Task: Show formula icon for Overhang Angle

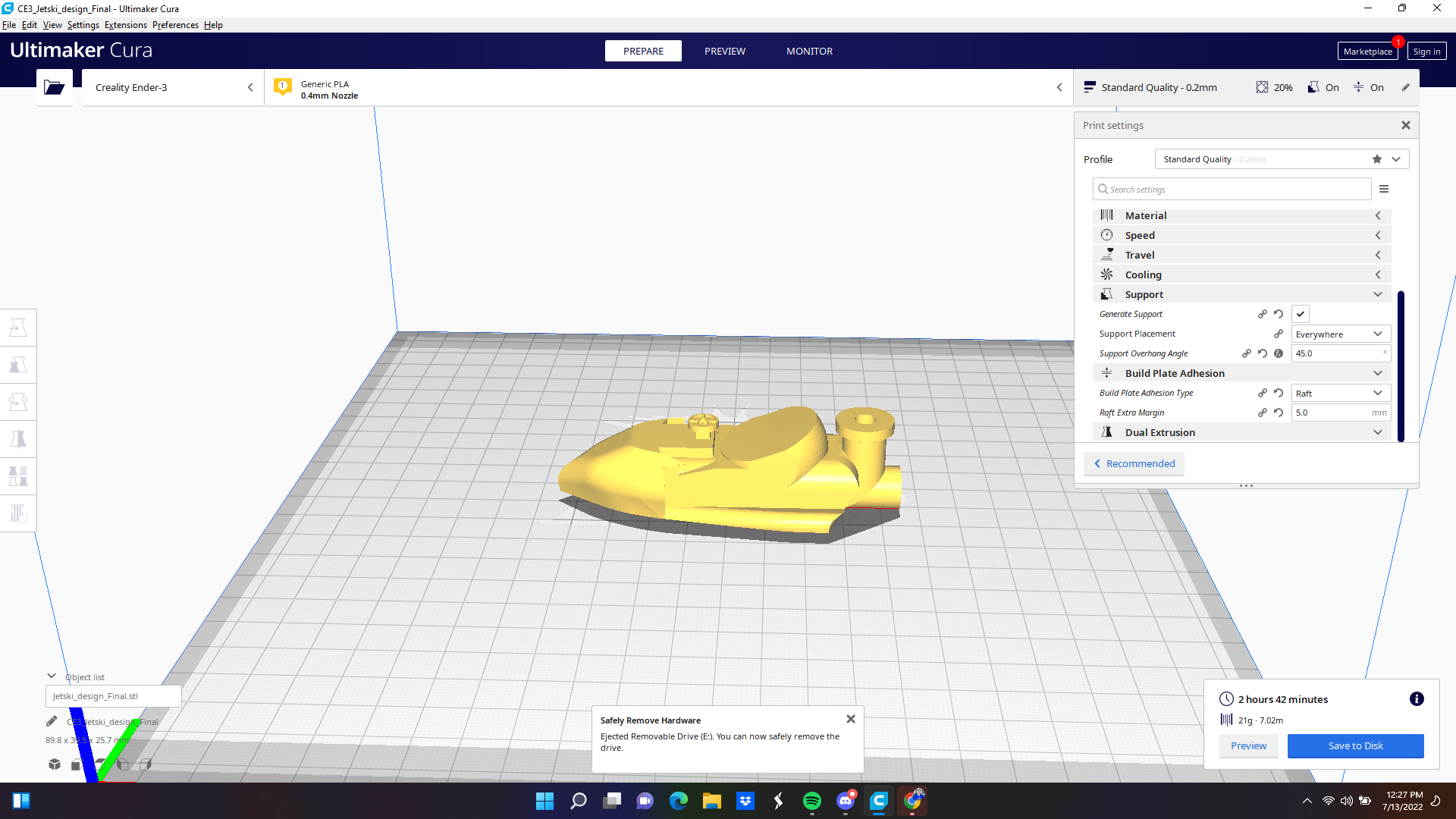Action: [x=1279, y=353]
